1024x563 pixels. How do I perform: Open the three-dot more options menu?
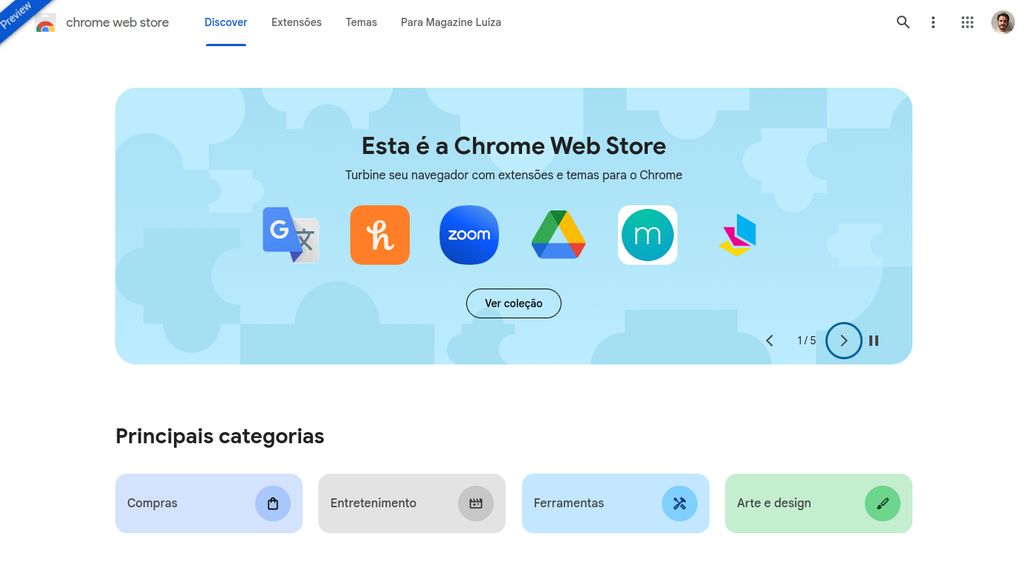click(x=933, y=22)
